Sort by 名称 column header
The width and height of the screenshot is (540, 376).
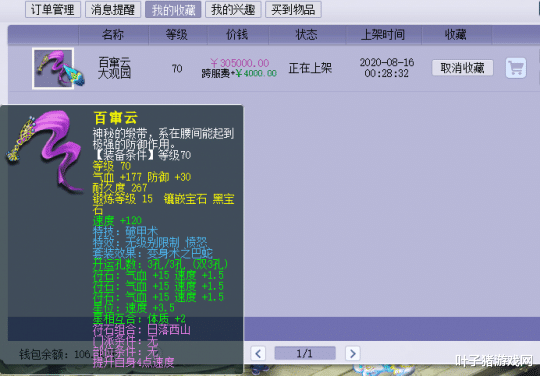[113, 34]
